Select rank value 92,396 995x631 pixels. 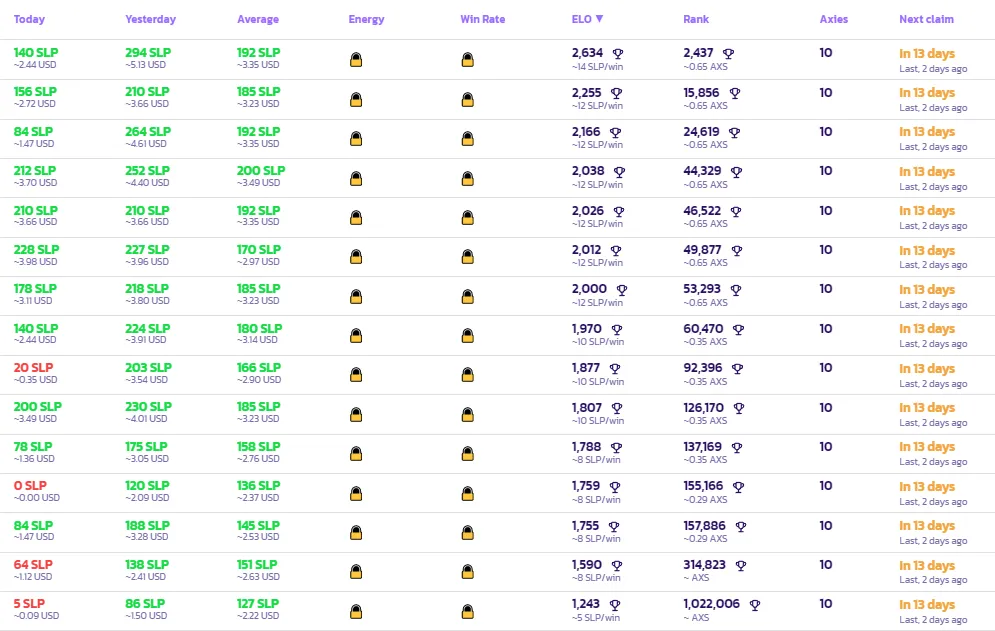point(702,368)
